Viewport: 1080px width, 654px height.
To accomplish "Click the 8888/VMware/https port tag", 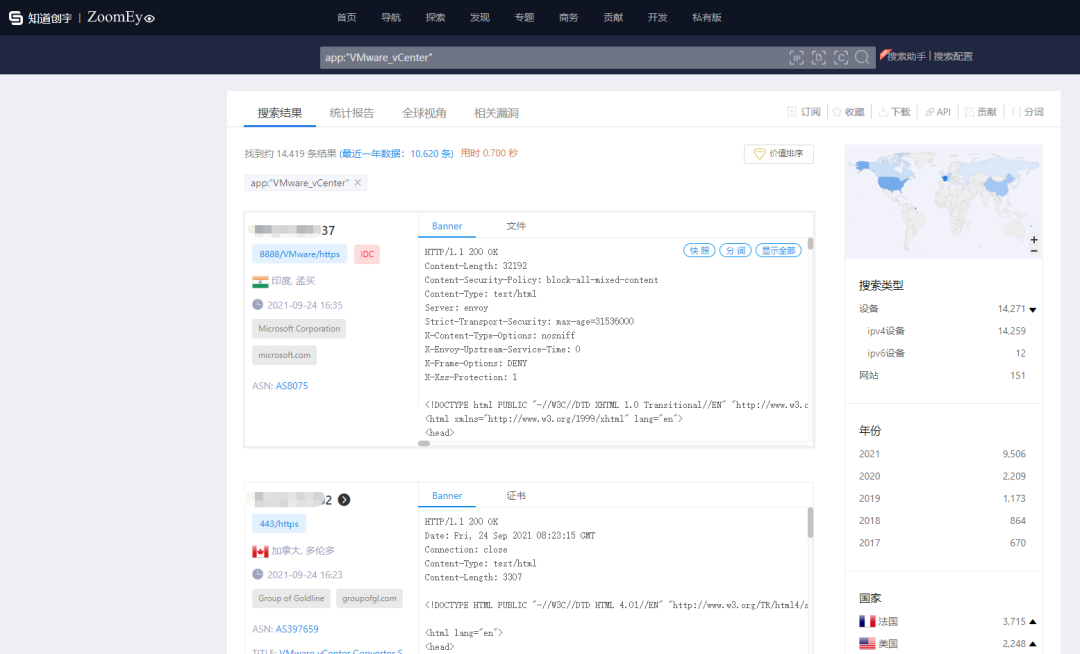I will click(300, 254).
